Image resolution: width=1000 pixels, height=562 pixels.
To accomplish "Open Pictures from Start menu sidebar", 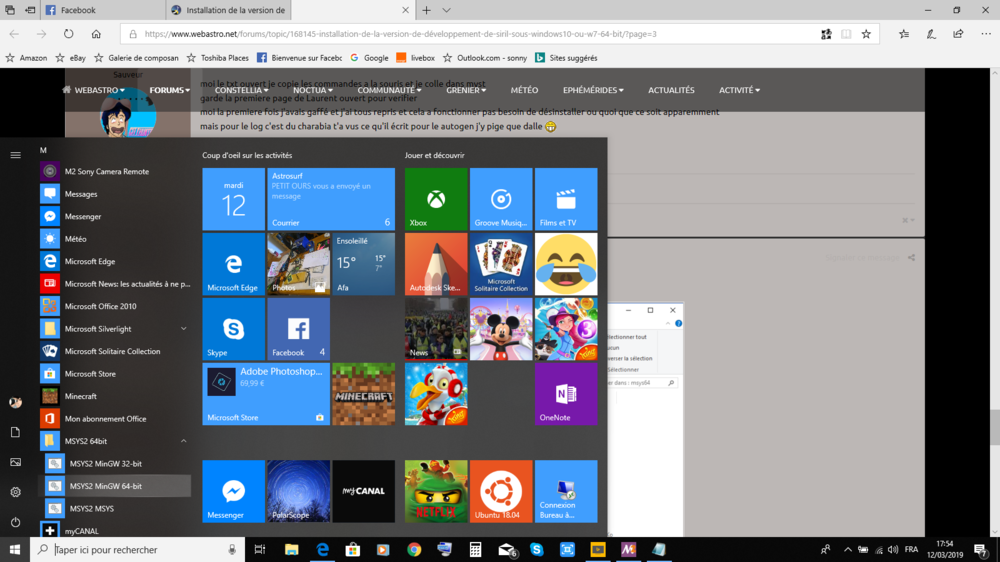I will (15, 462).
